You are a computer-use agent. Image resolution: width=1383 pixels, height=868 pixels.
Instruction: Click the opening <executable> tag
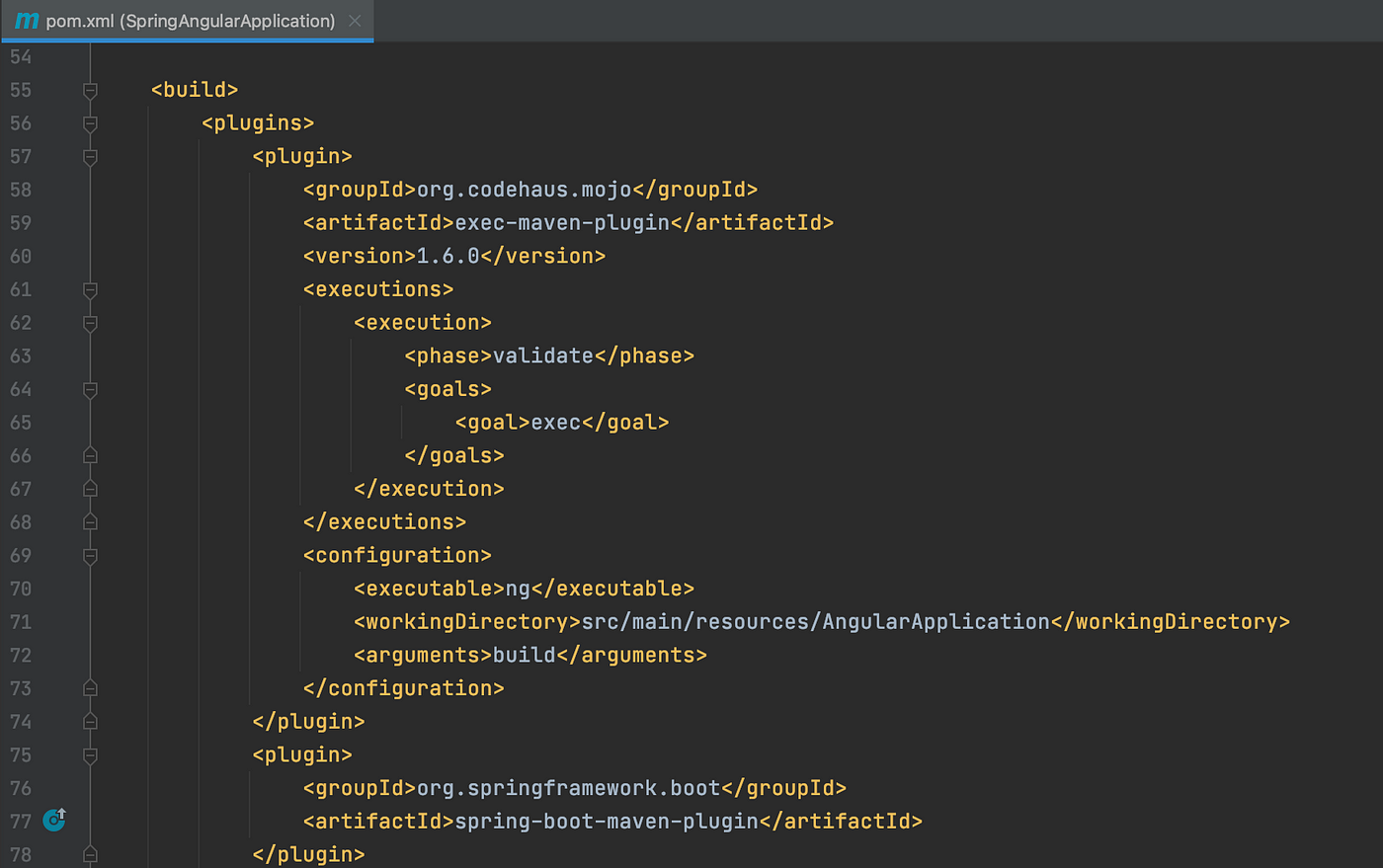coord(429,589)
